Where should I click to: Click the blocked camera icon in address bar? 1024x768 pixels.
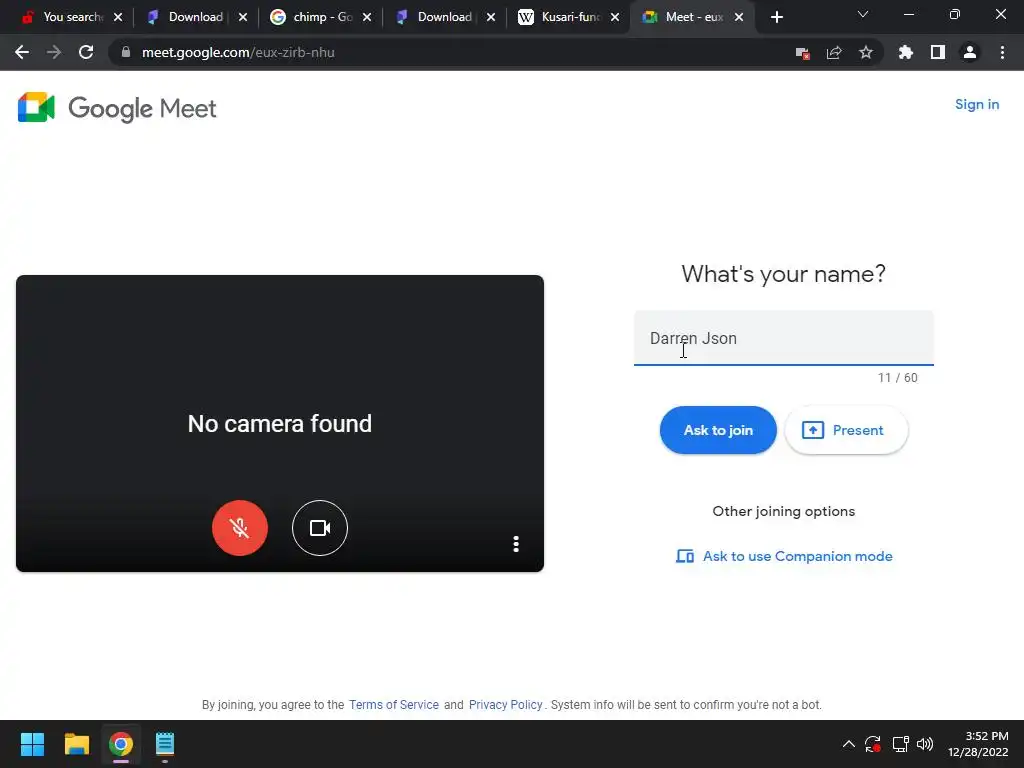point(802,52)
